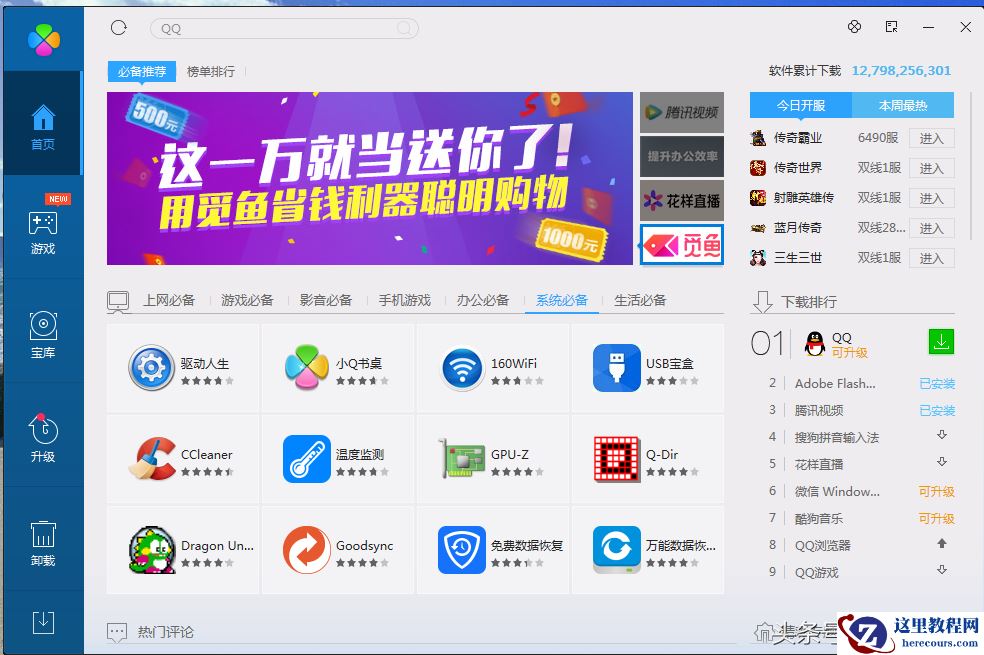Select the 上网必备 category tab
984x655 pixels.
click(x=169, y=301)
